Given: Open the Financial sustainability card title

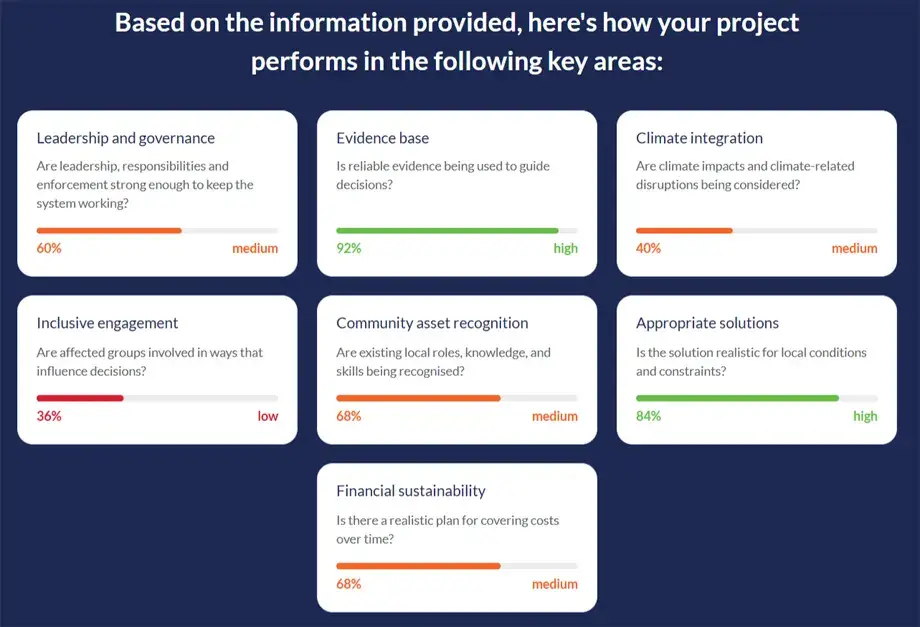Looking at the screenshot, I should click(411, 491).
